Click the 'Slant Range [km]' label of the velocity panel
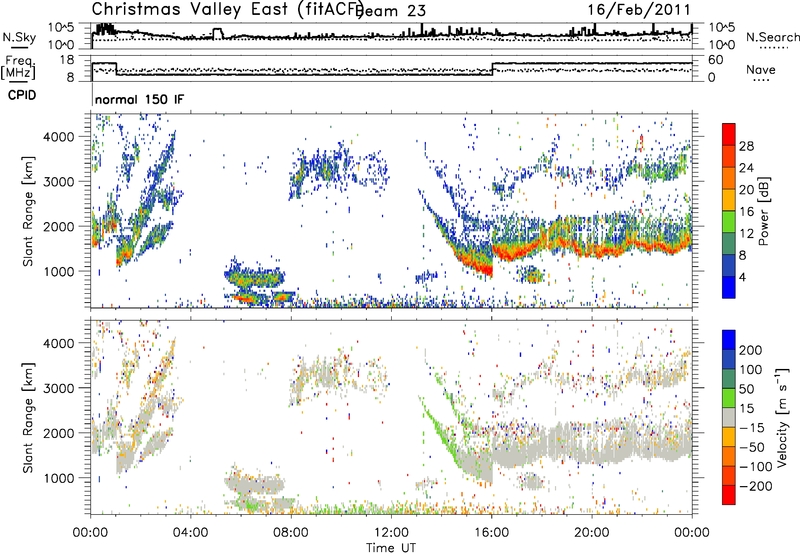 28,417
